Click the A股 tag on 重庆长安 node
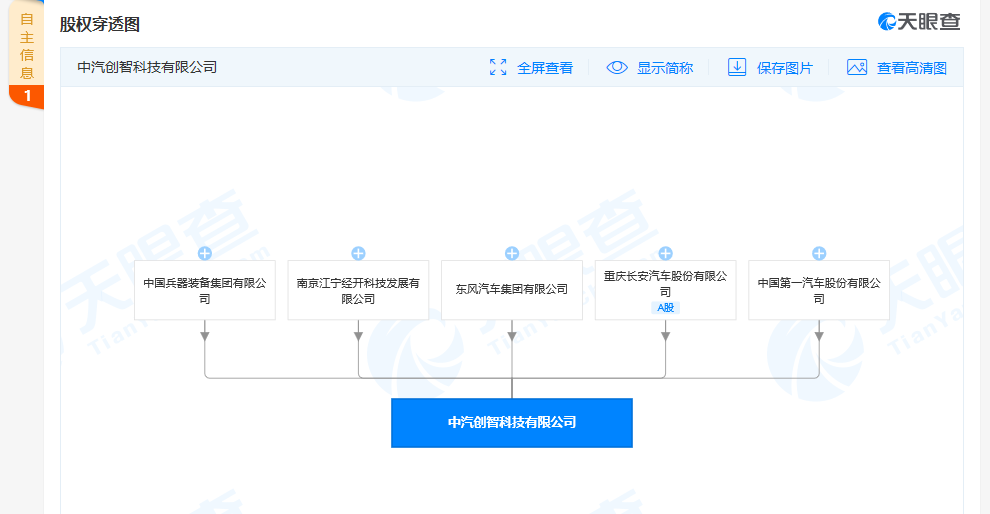 665,308
